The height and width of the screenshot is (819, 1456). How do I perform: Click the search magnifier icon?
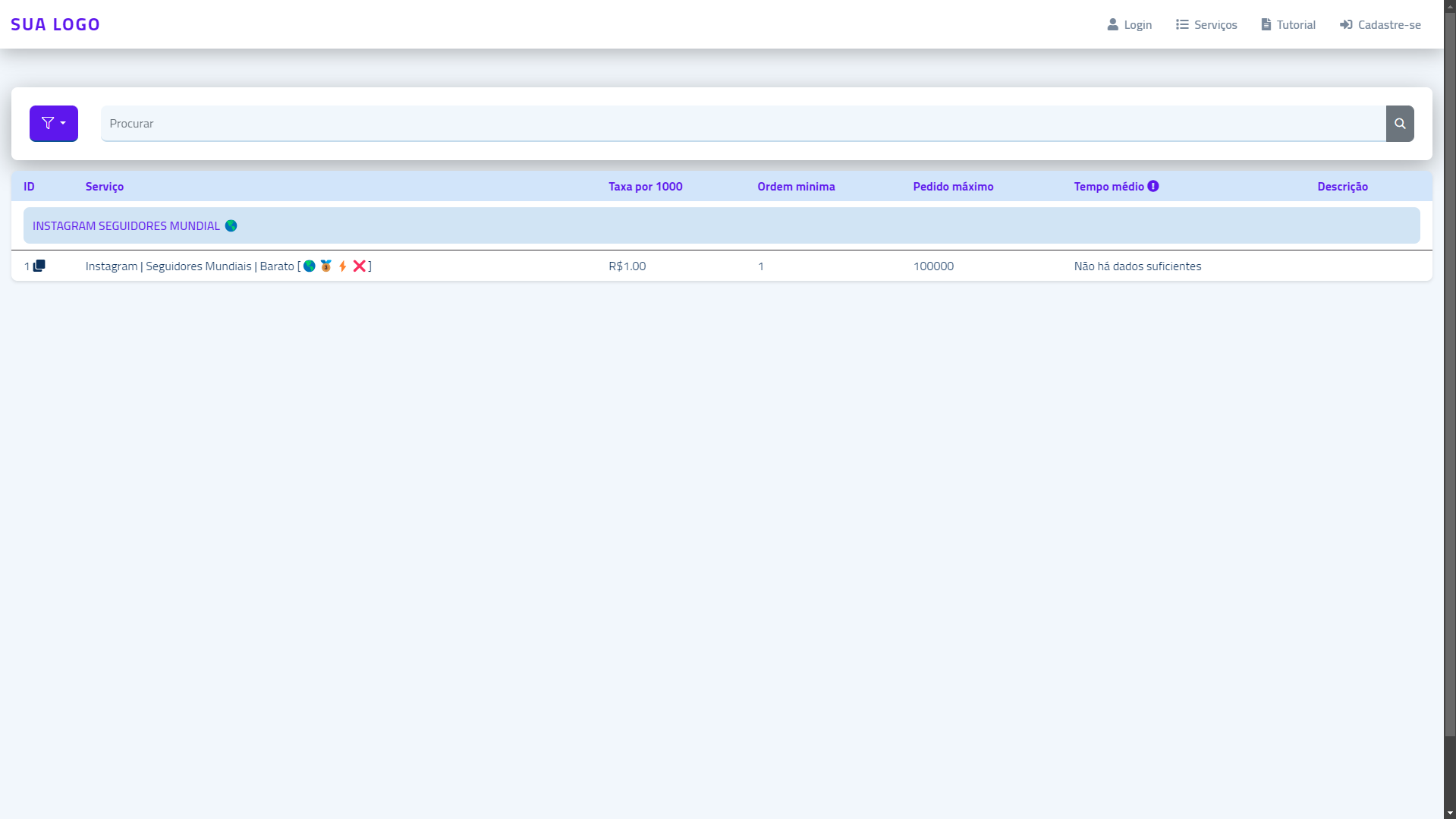(x=1400, y=123)
